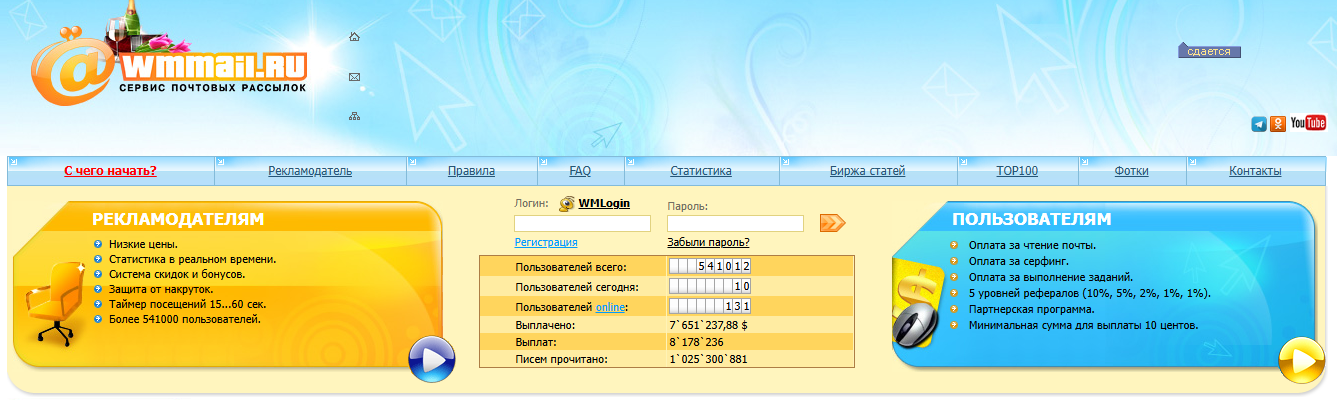Open the FAQ menu item

[x=580, y=171]
